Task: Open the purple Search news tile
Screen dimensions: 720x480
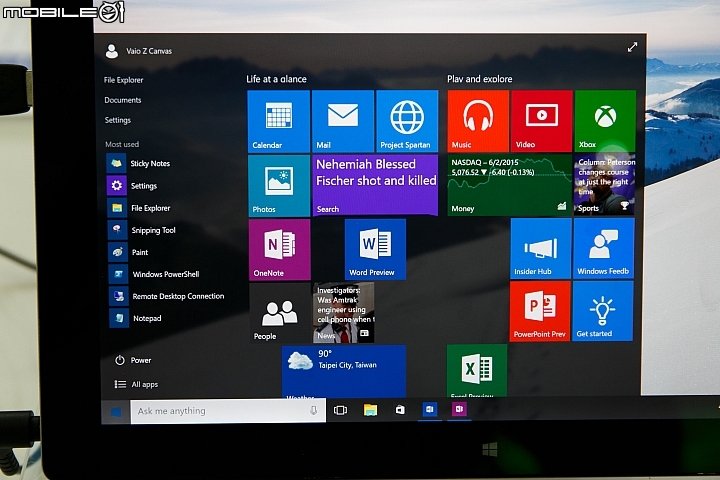Action: click(x=375, y=186)
